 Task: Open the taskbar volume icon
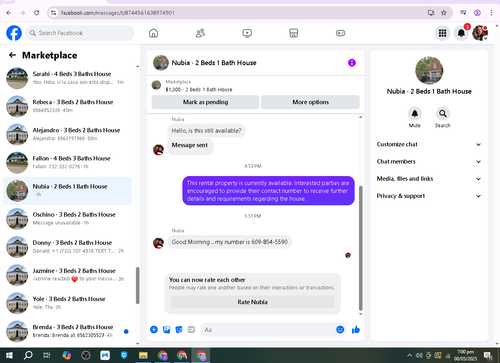click(x=419, y=355)
